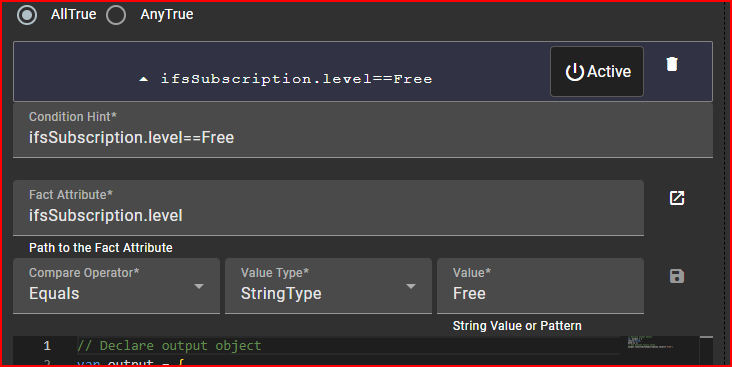
Task: Open the Compare Operator dropdown
Action: (116, 286)
